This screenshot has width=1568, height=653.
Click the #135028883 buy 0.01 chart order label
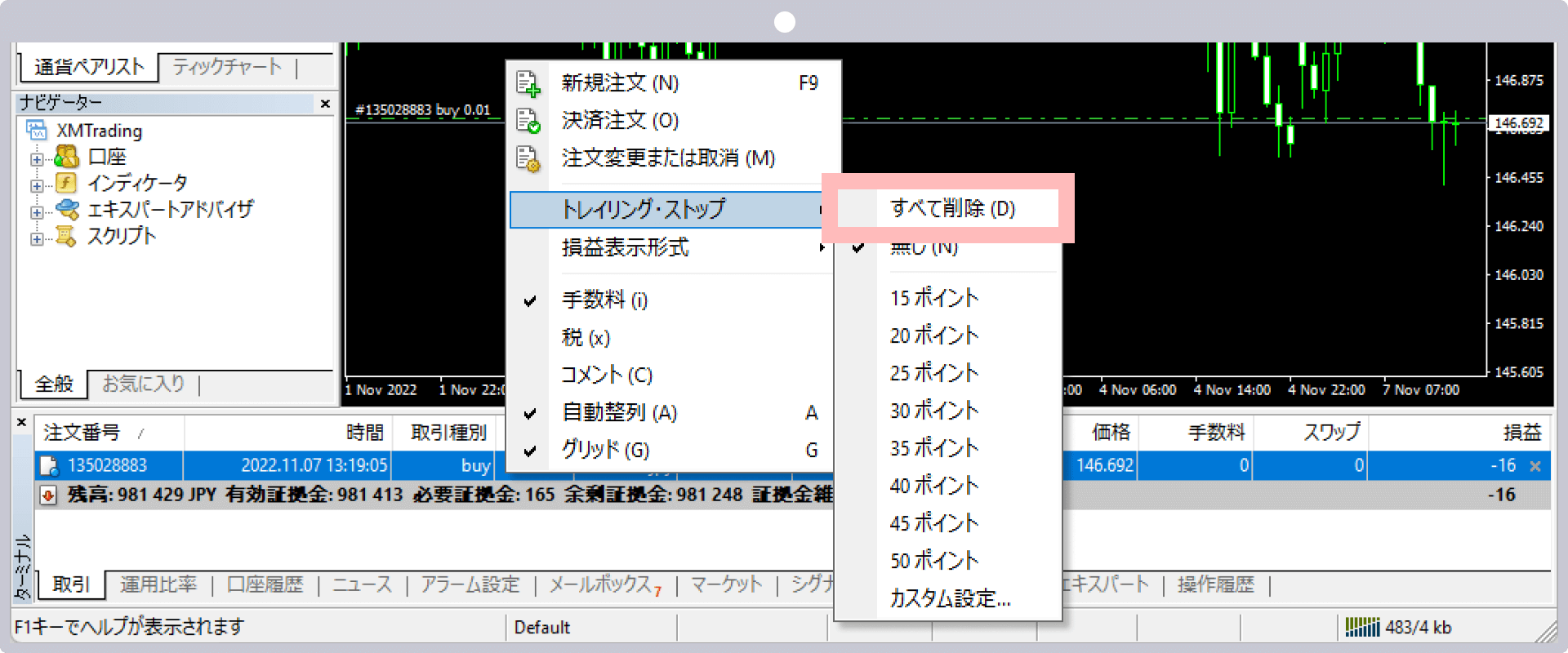click(422, 110)
